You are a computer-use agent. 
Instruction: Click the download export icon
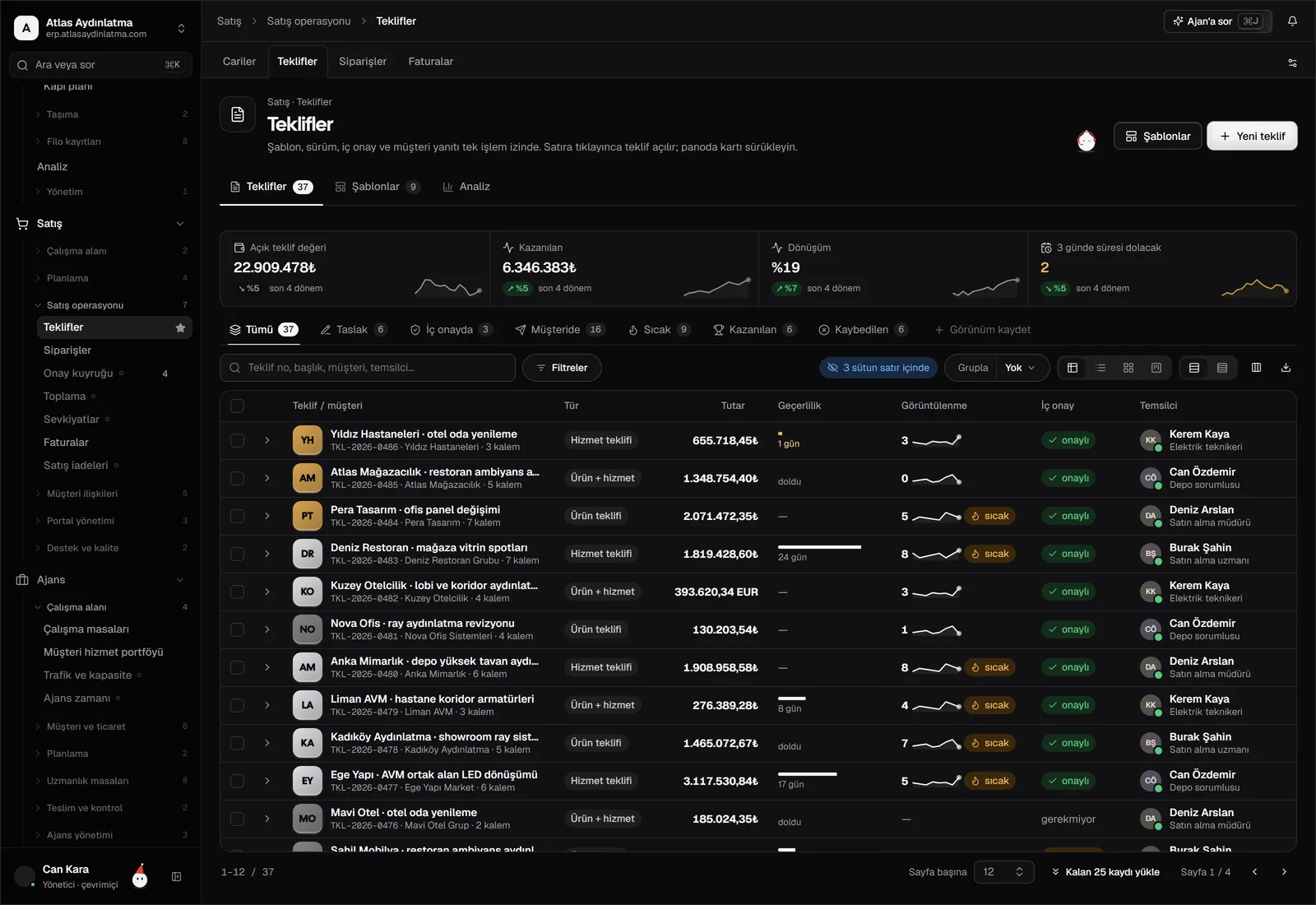(x=1286, y=368)
